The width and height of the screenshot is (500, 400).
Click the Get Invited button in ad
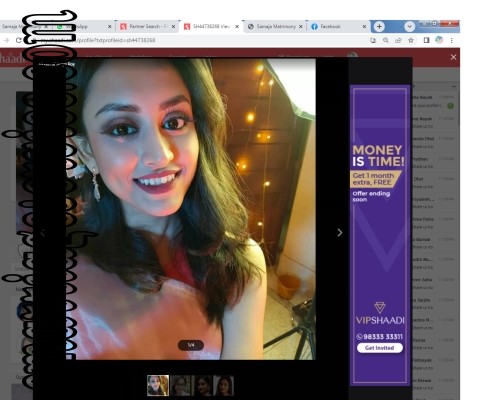(380, 348)
